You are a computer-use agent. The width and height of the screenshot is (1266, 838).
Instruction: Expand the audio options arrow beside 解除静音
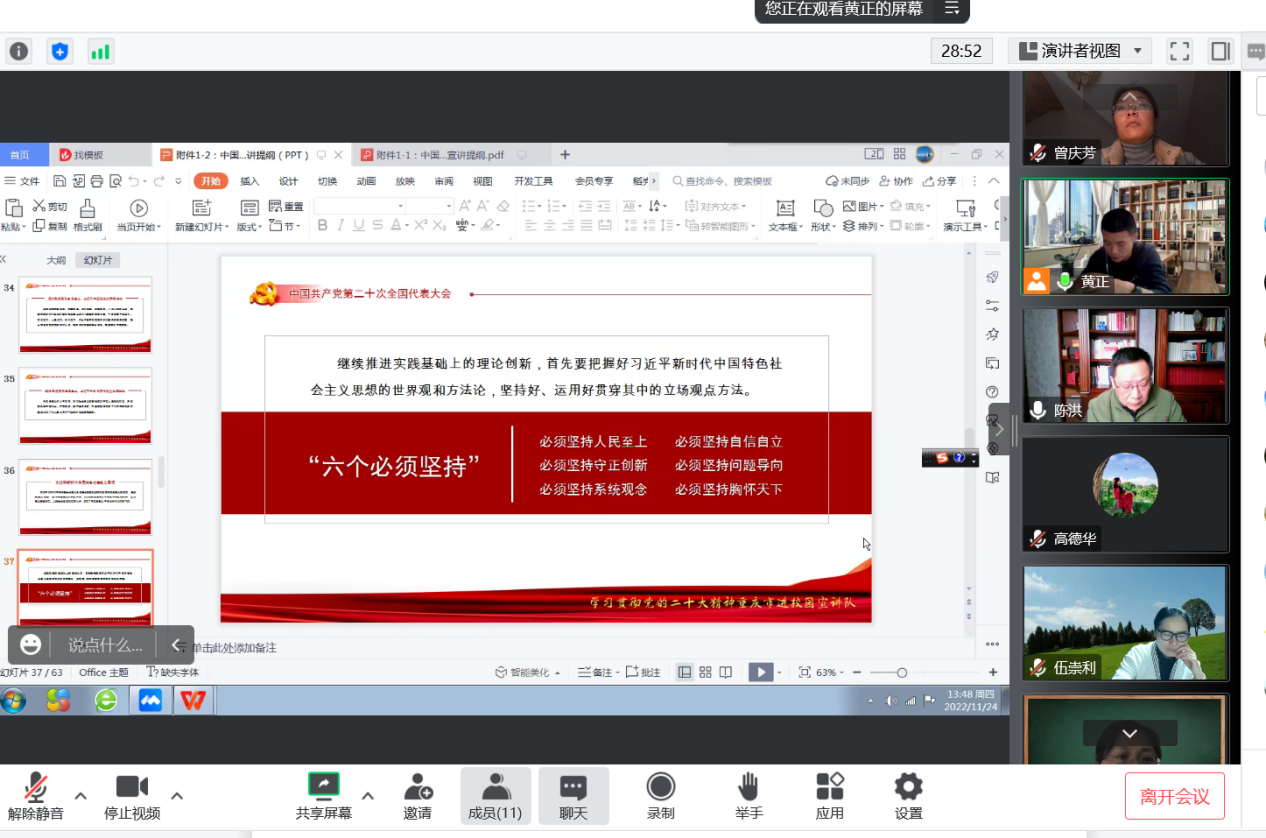[81, 796]
